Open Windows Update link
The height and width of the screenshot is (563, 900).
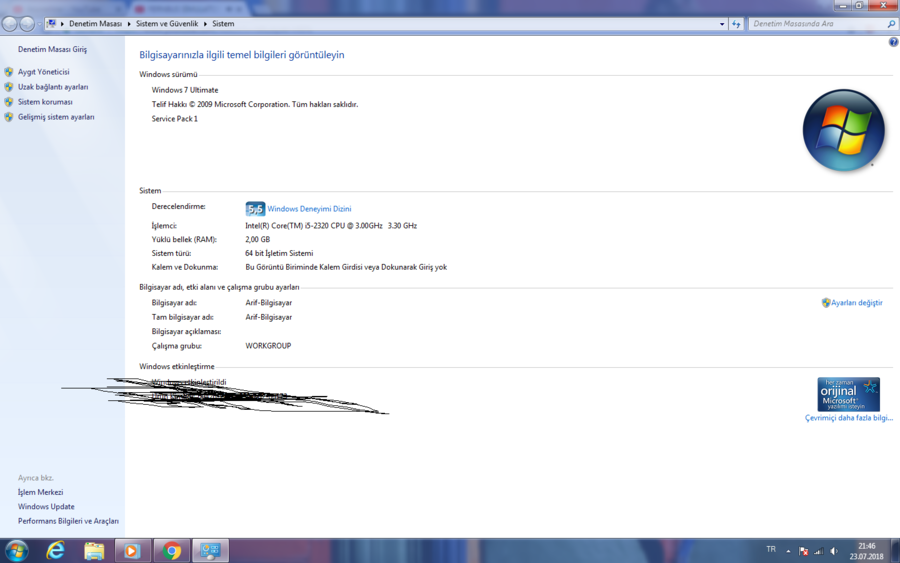[46, 506]
